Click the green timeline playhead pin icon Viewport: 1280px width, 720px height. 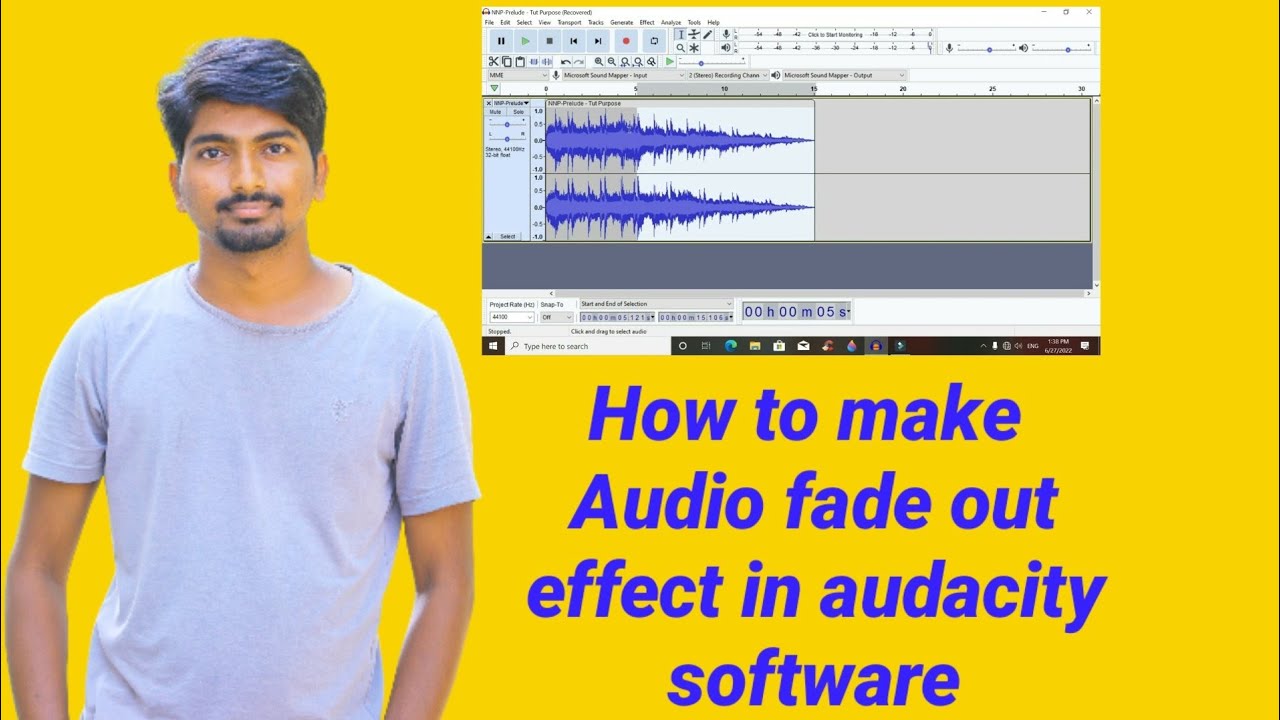pyautogui.click(x=493, y=89)
